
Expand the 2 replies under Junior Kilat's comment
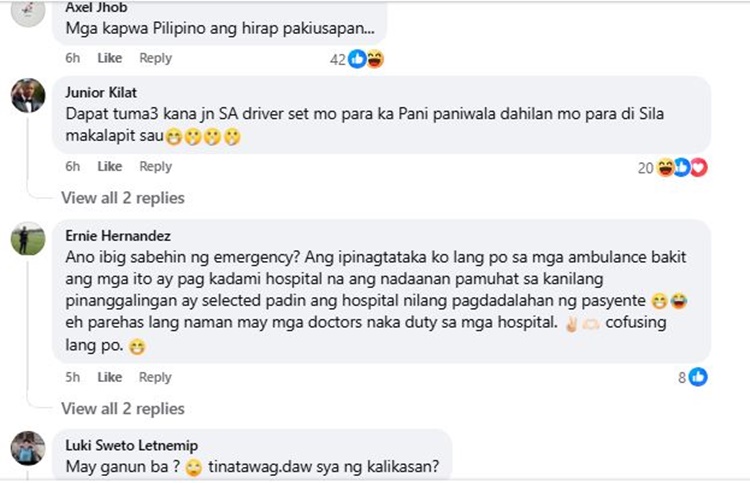(x=122, y=197)
